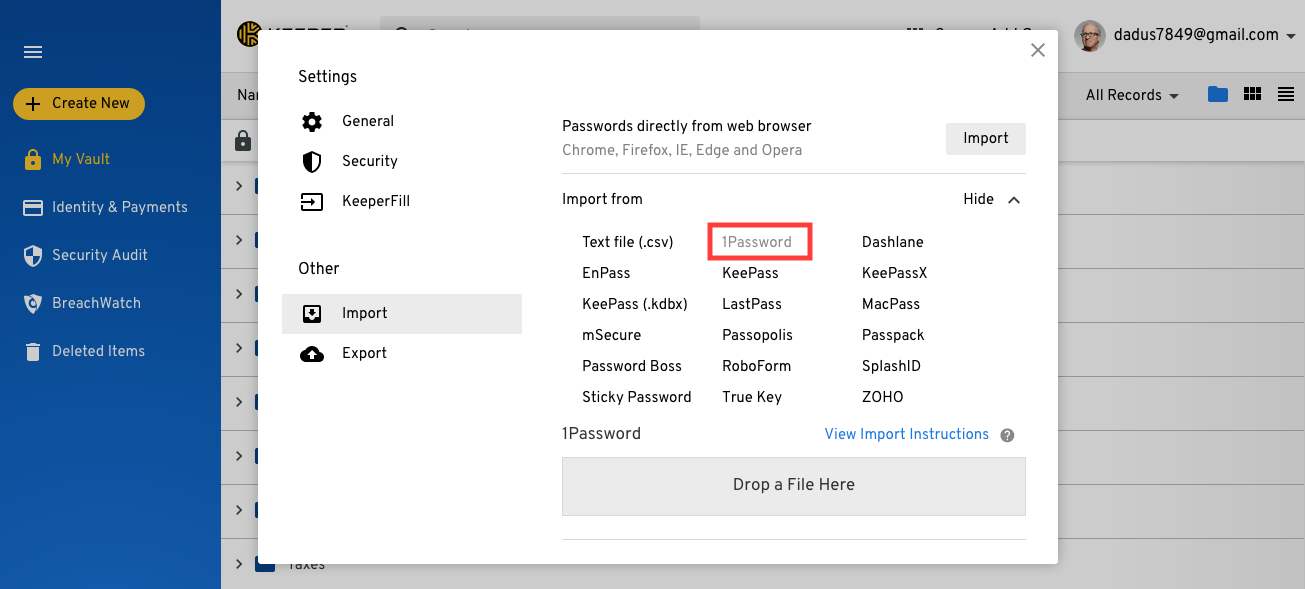Go to Identity & Payments
The image size is (1305, 589).
[x=106, y=207]
